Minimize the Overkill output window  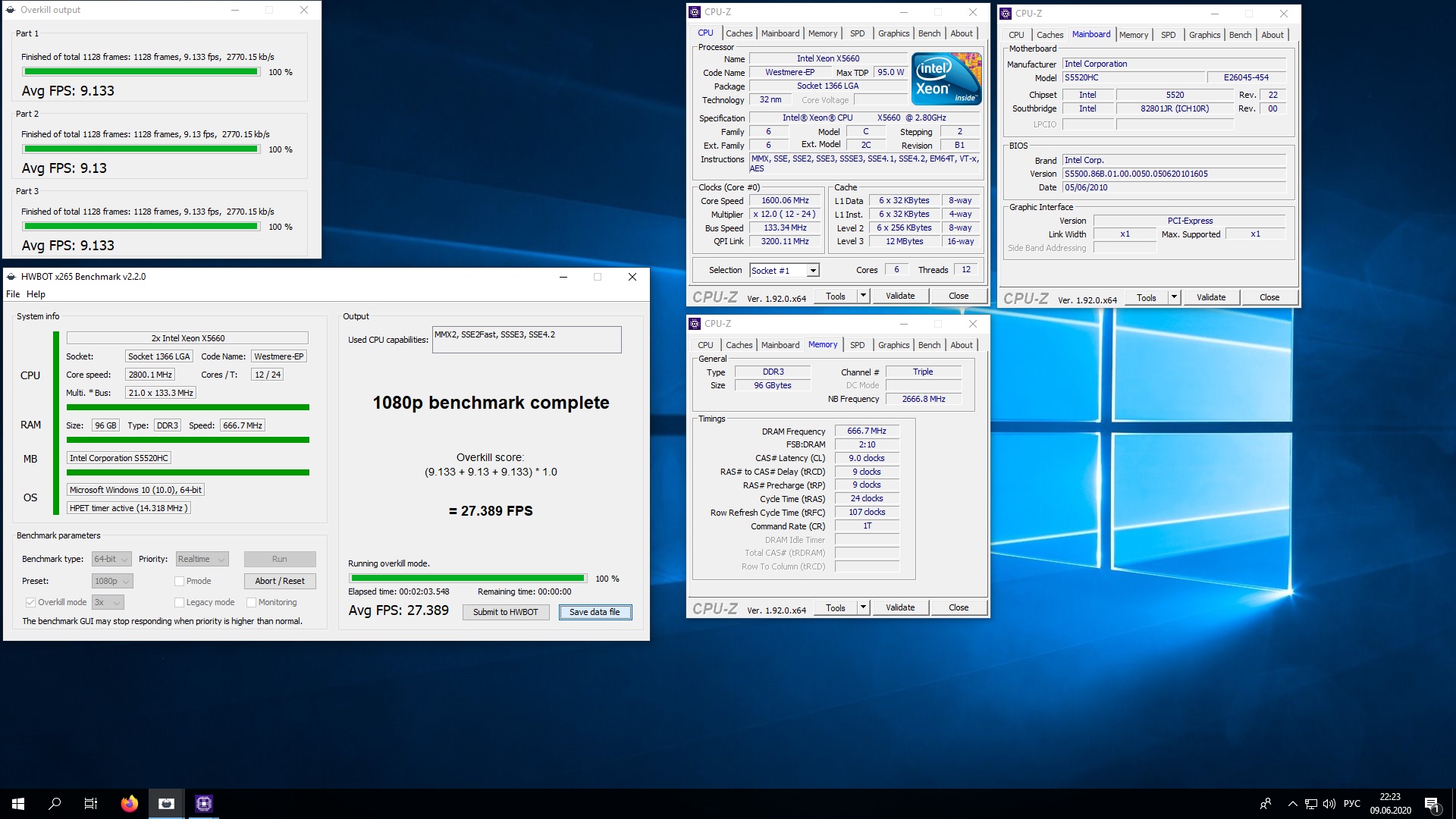tap(235, 10)
